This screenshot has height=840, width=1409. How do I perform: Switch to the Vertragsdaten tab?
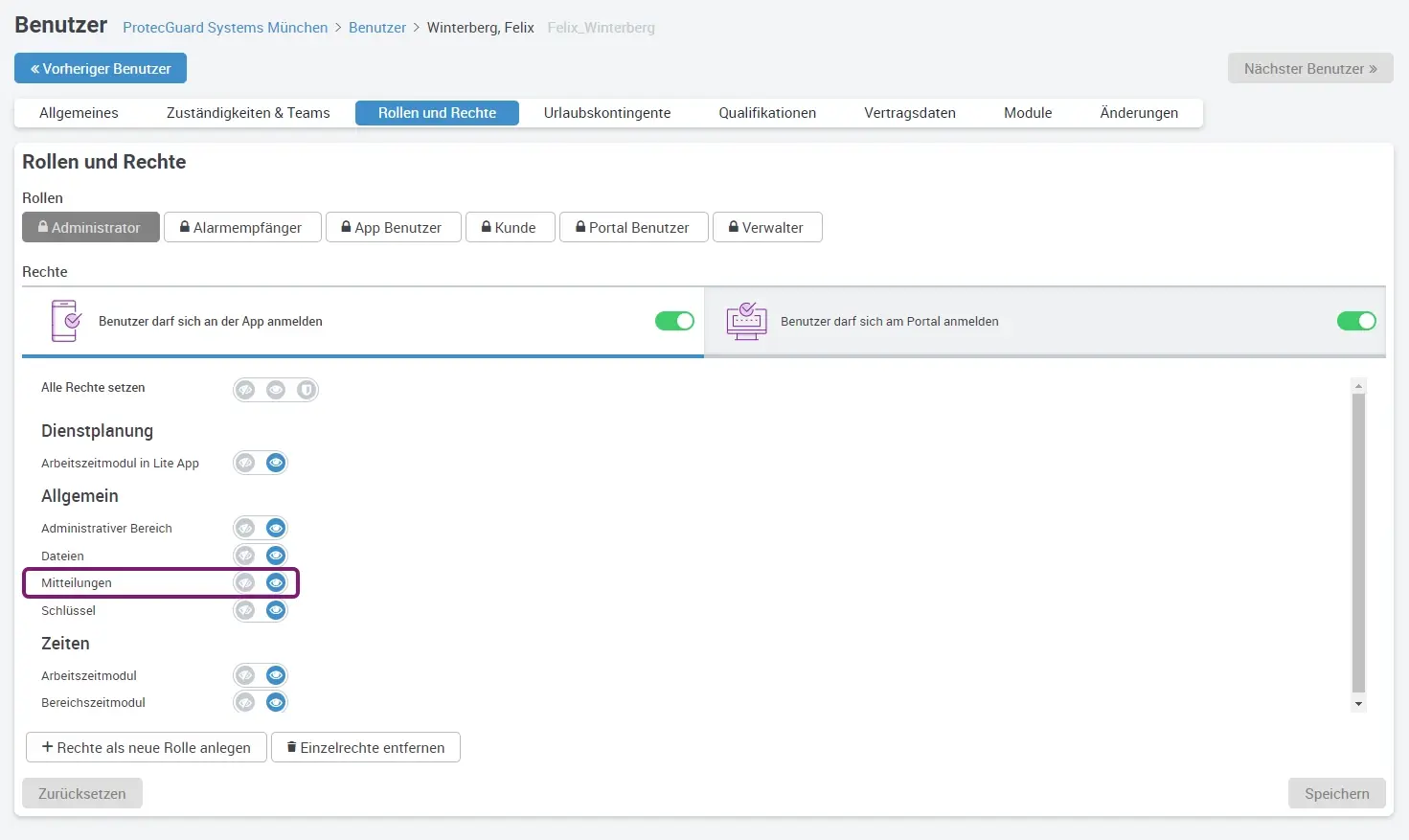point(909,113)
